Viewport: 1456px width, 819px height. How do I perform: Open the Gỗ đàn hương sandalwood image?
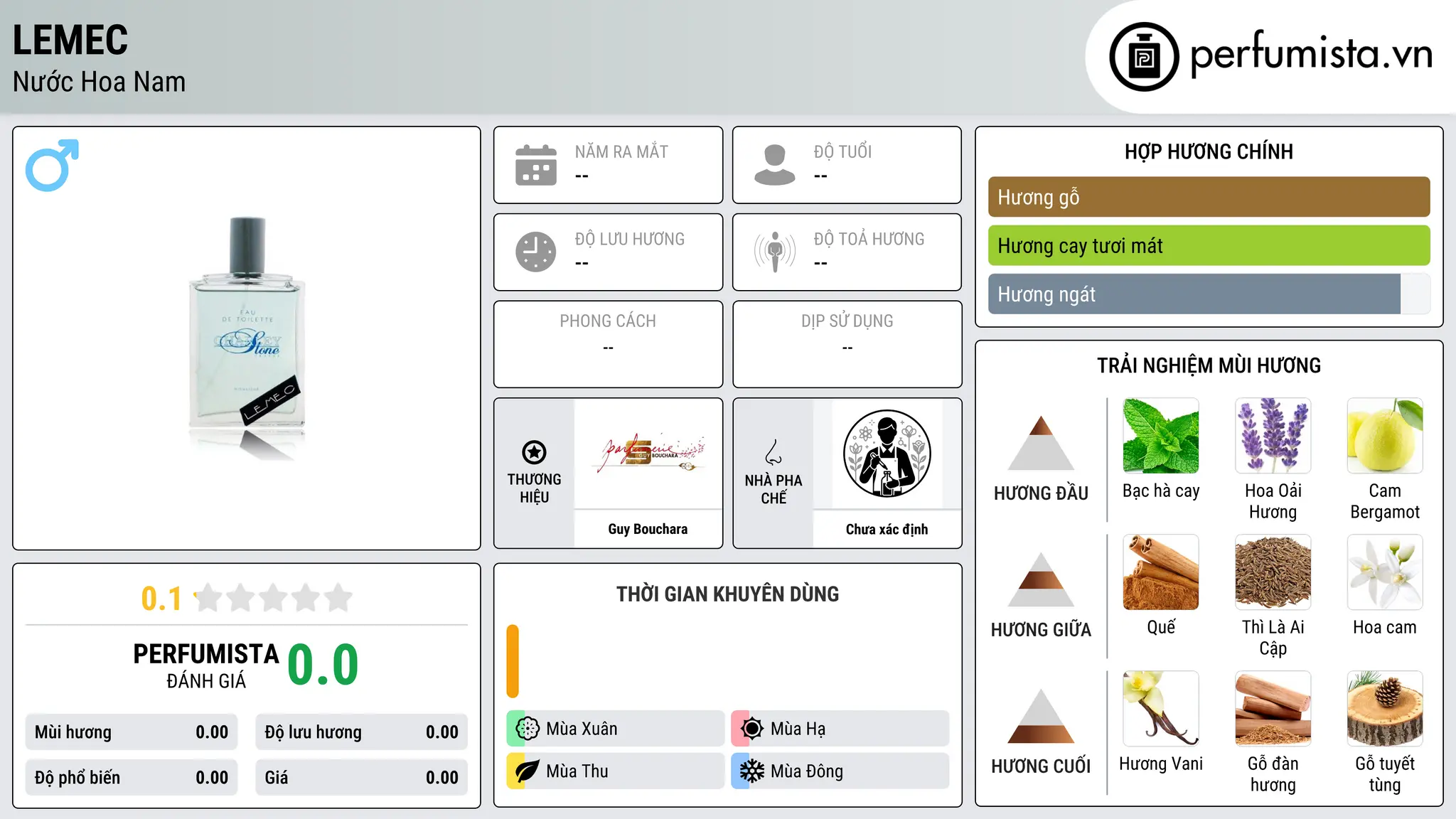[x=1273, y=709]
